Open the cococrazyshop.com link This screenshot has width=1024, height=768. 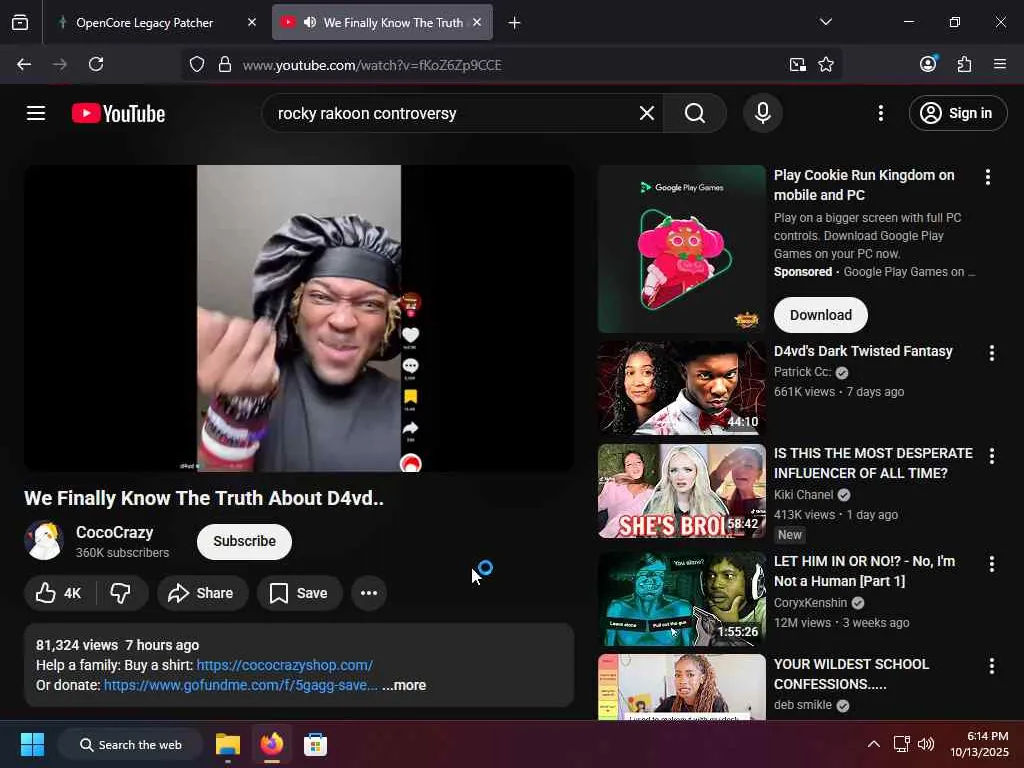point(285,665)
